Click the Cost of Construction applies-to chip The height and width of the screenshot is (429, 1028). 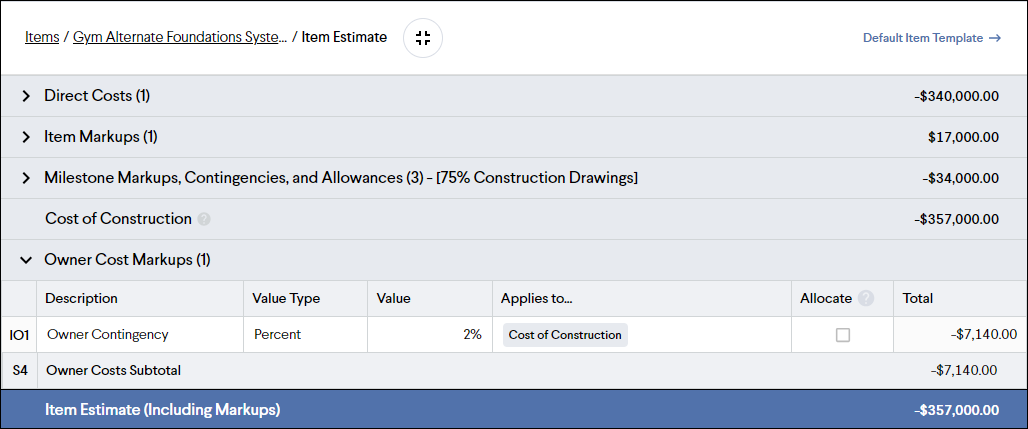[565, 335]
